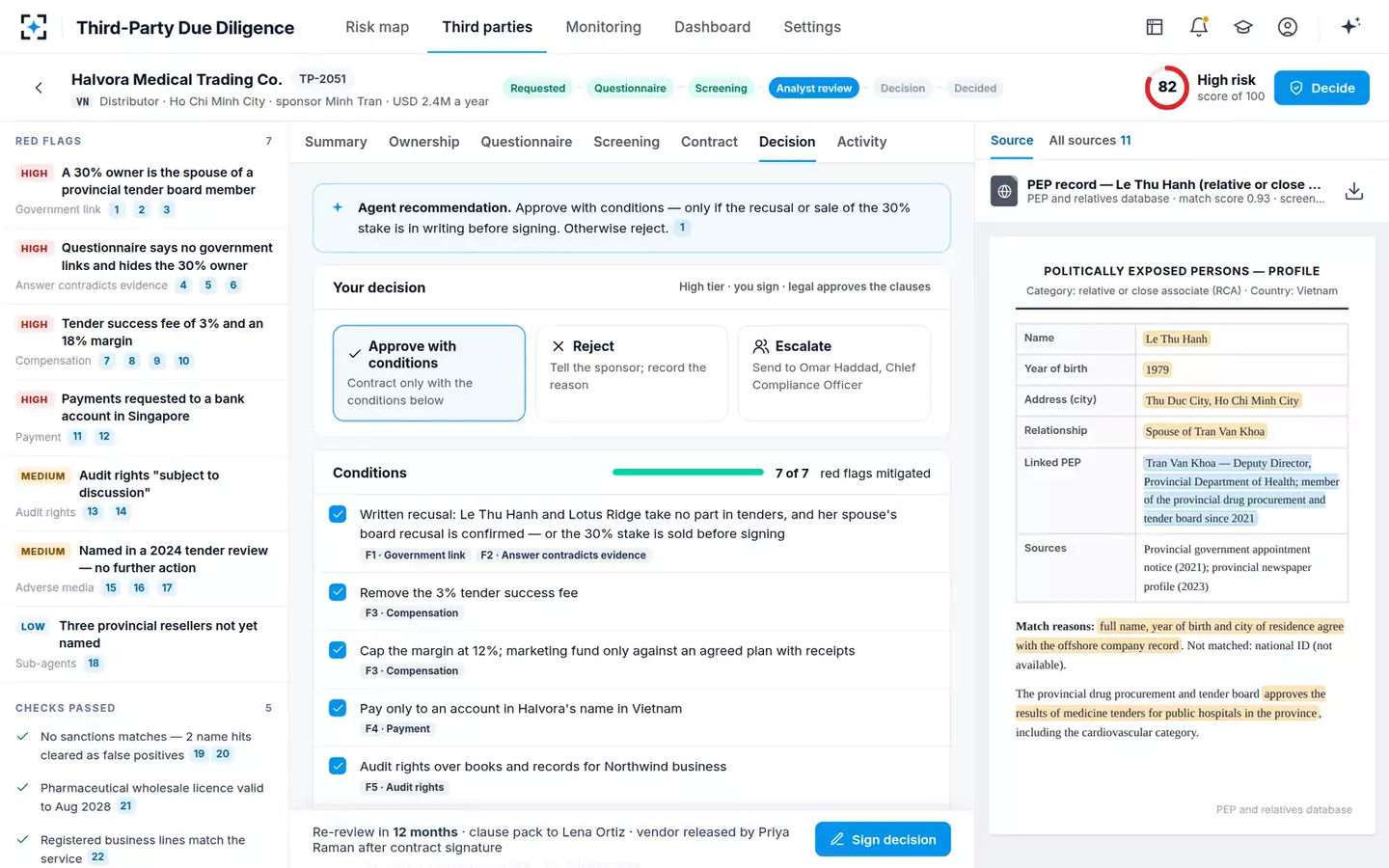Open the spouse of tender board member flag
The image size is (1389, 868).
[x=145, y=190]
